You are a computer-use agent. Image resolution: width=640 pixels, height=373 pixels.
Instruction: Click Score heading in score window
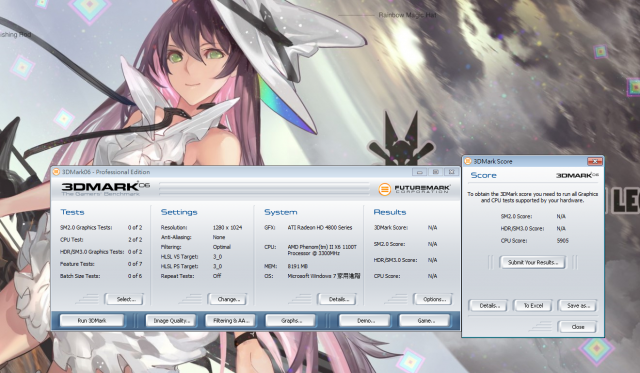click(484, 175)
